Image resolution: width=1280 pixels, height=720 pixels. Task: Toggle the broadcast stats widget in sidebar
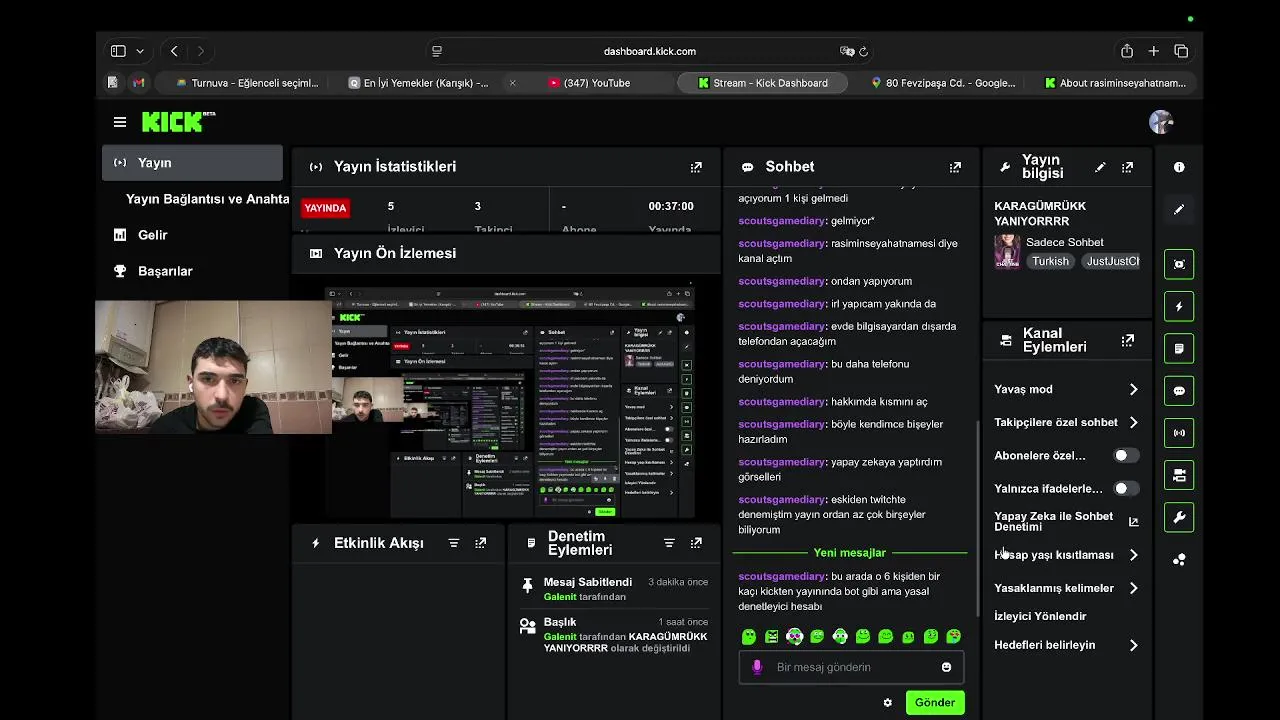click(1179, 433)
